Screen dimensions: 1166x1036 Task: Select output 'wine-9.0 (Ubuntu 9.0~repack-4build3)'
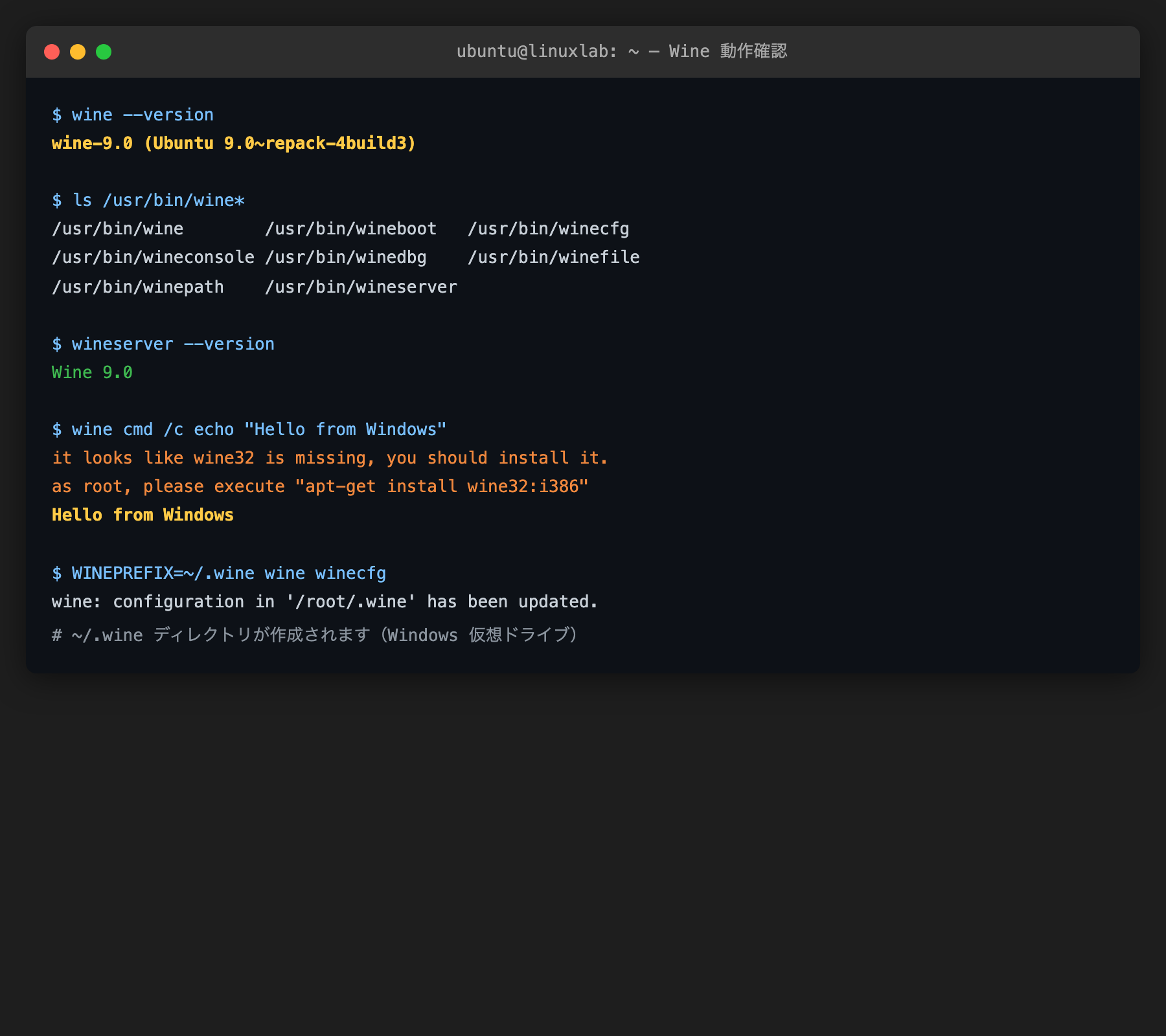point(234,143)
